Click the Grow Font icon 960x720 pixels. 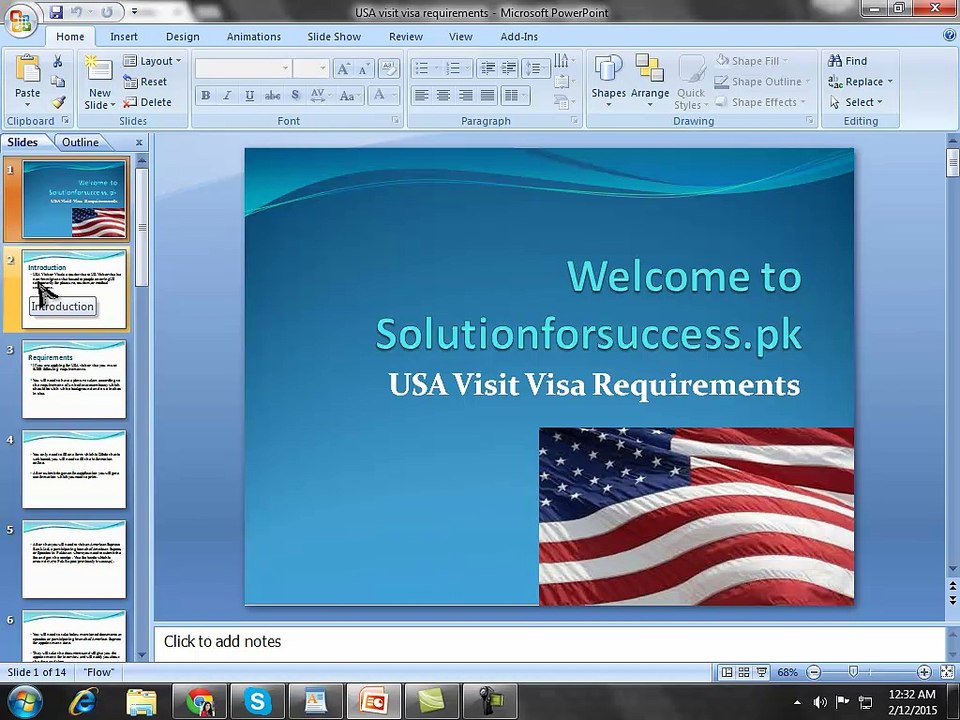pyautogui.click(x=343, y=69)
